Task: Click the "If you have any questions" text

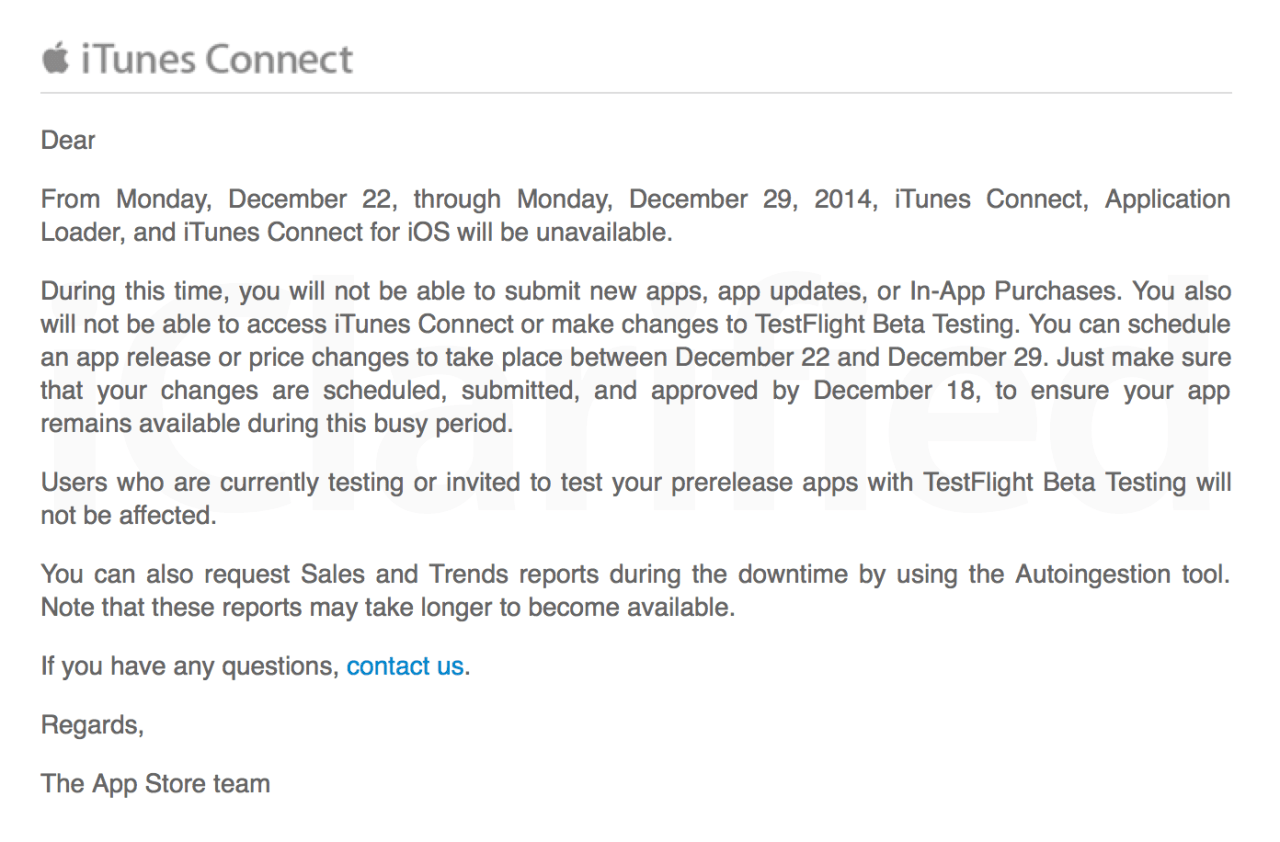Action: (189, 666)
